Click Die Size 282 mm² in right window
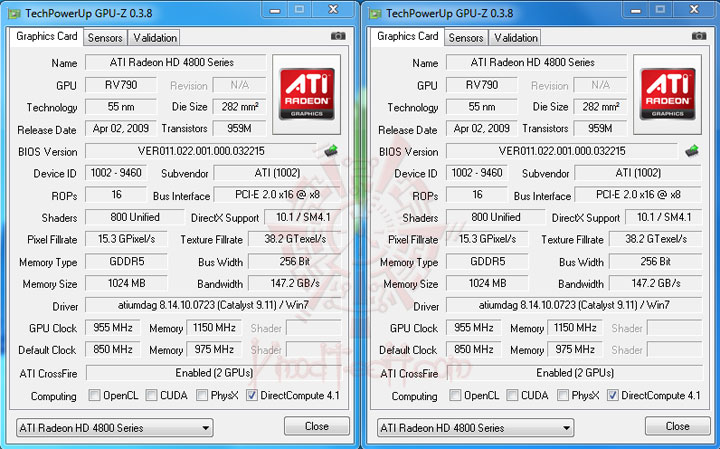Viewport: 720px width, 449px height. click(601, 107)
